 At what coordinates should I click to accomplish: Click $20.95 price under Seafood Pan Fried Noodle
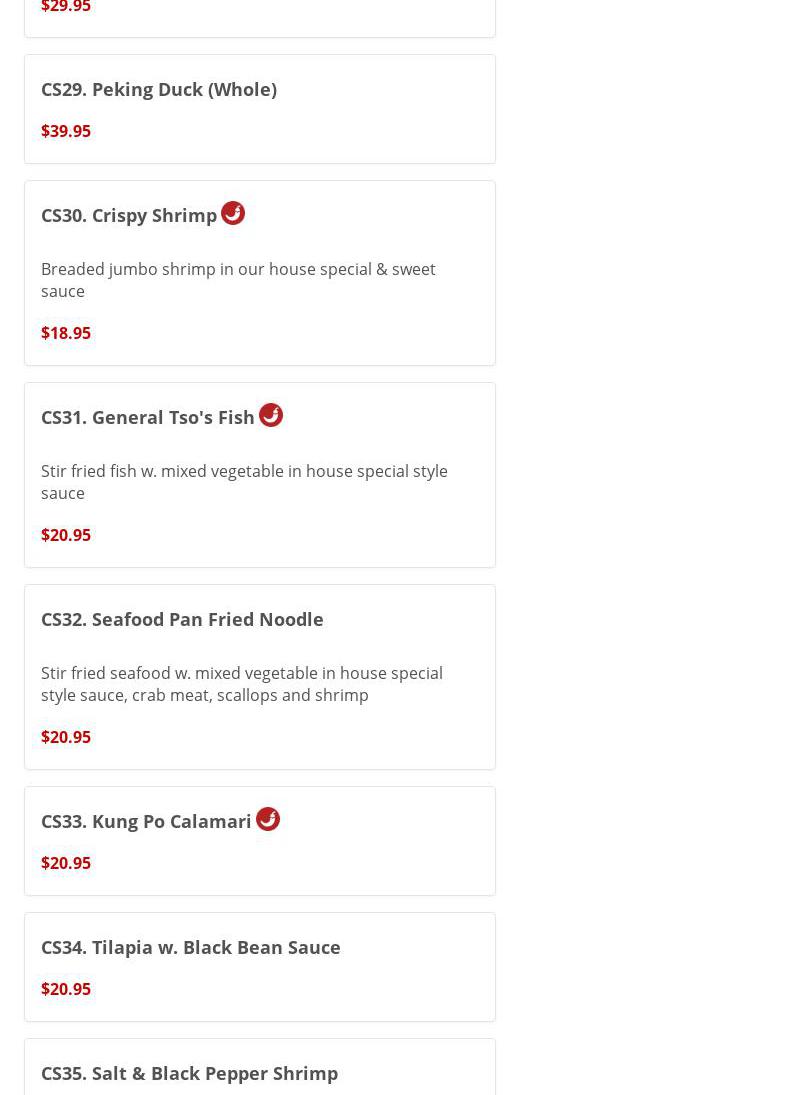(x=66, y=737)
